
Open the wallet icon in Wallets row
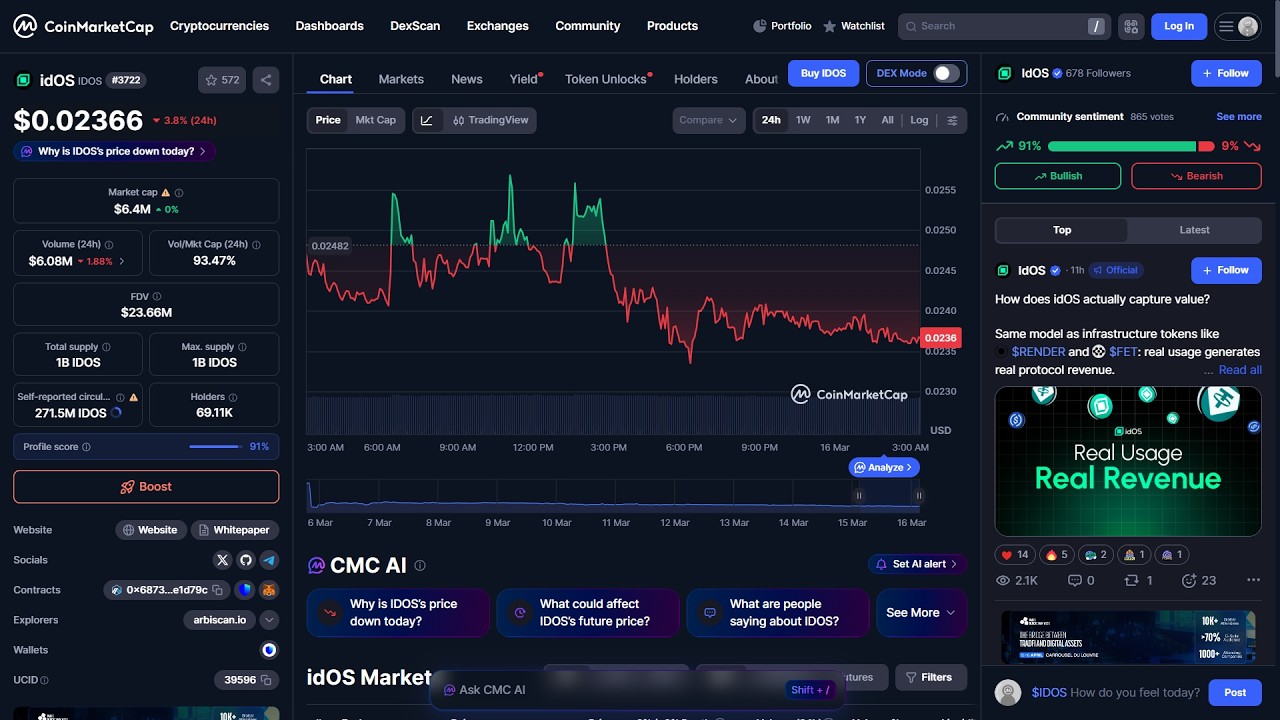coord(269,650)
